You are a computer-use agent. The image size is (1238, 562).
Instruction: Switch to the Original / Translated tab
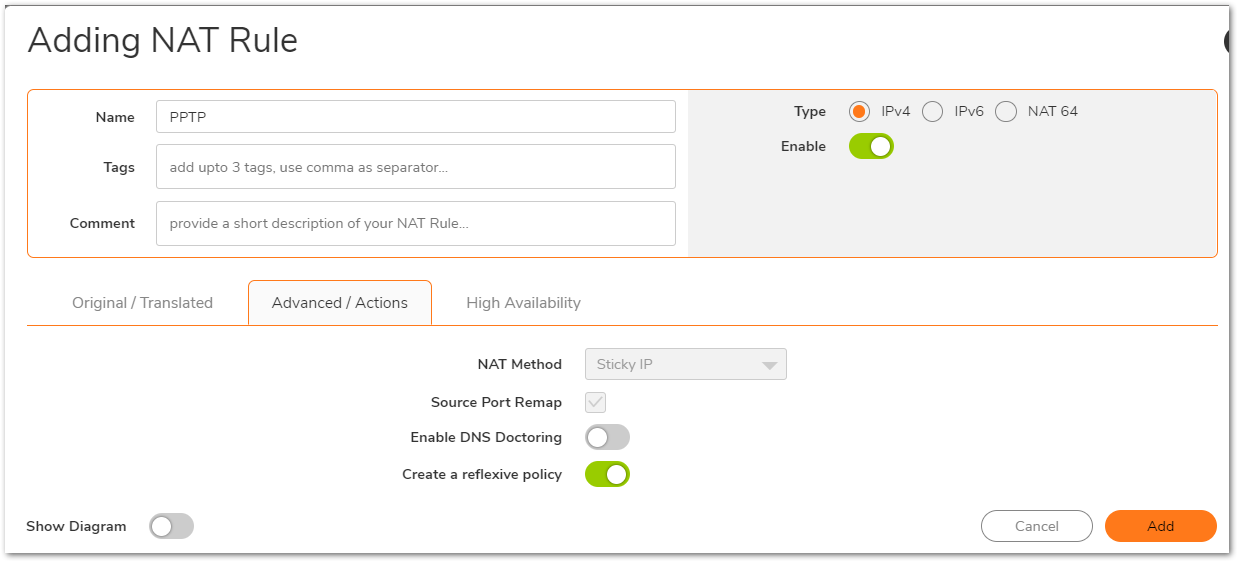click(x=142, y=303)
